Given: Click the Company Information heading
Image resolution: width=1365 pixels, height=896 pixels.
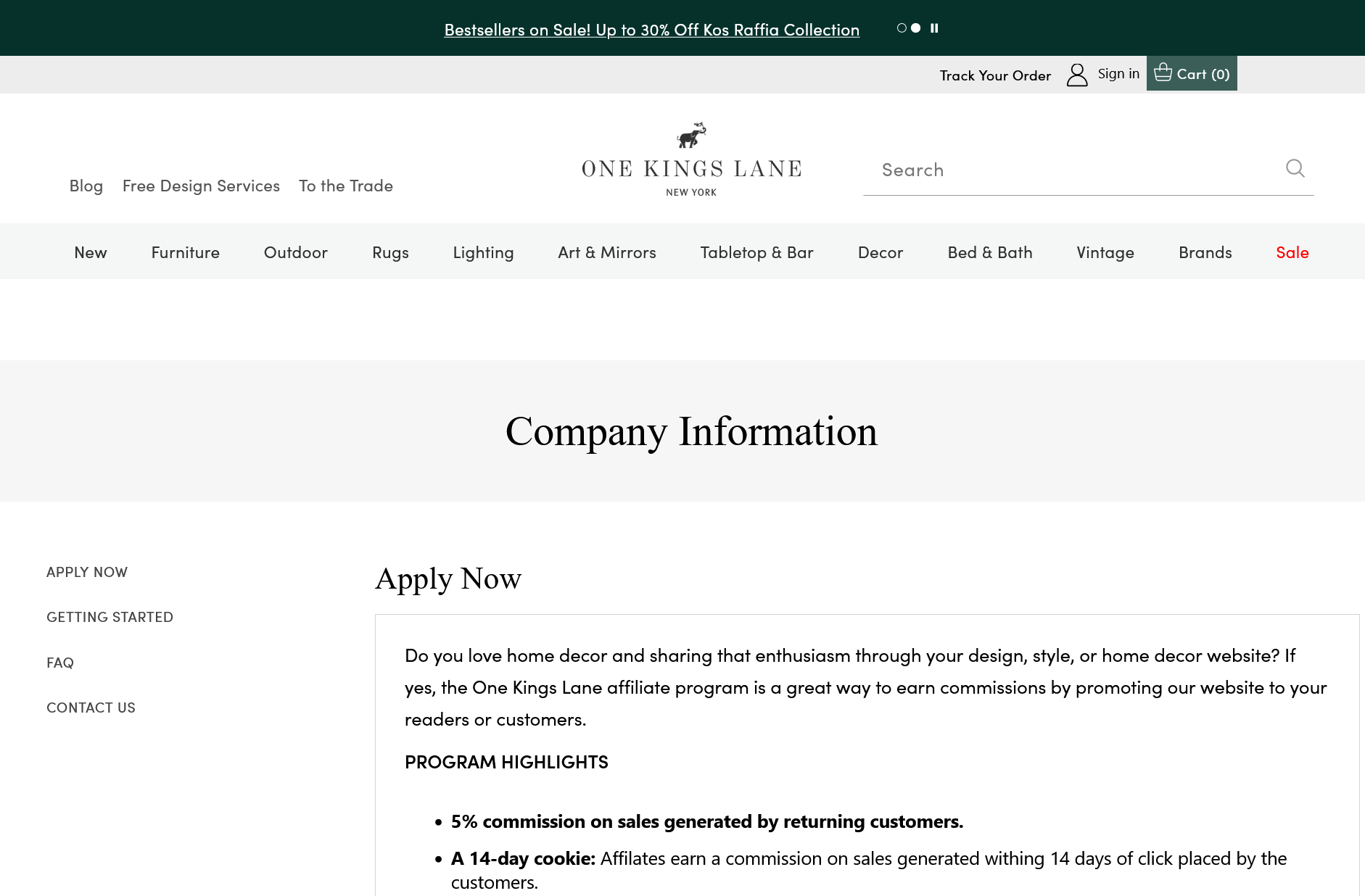Looking at the screenshot, I should (x=691, y=432).
